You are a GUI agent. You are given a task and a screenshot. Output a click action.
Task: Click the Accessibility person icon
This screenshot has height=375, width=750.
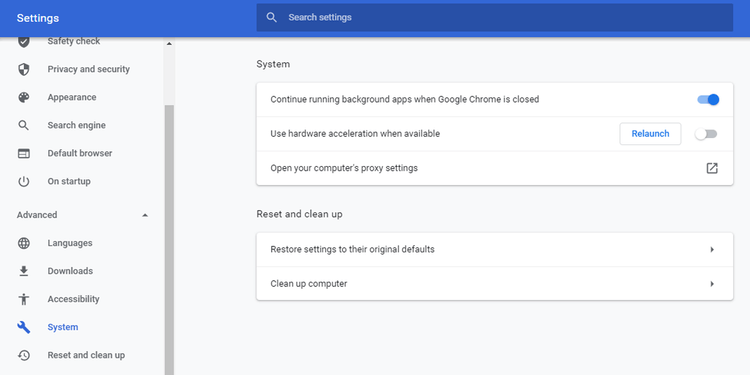coord(23,299)
